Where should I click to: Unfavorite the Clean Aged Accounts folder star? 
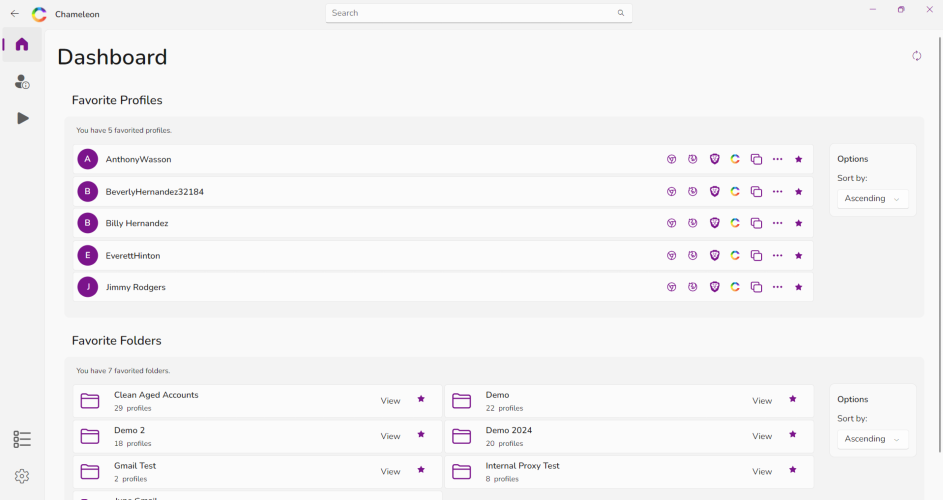pos(421,399)
